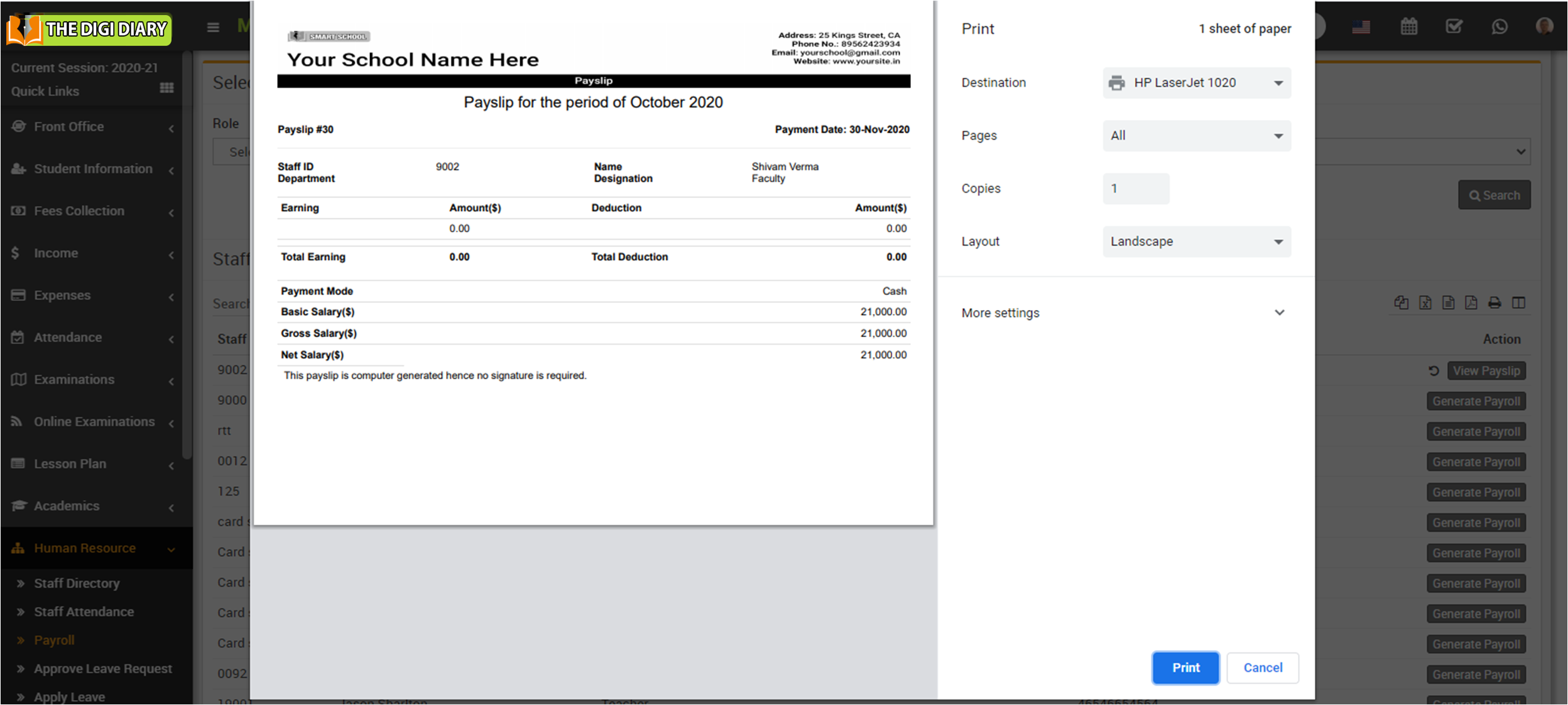
Task: Open the WhatsApp icon in header
Action: tap(1499, 26)
